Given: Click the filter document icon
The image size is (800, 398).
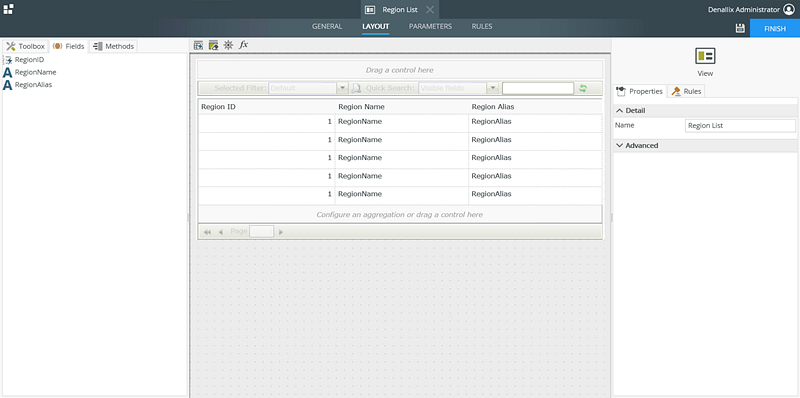Looking at the screenshot, I should click(357, 88).
